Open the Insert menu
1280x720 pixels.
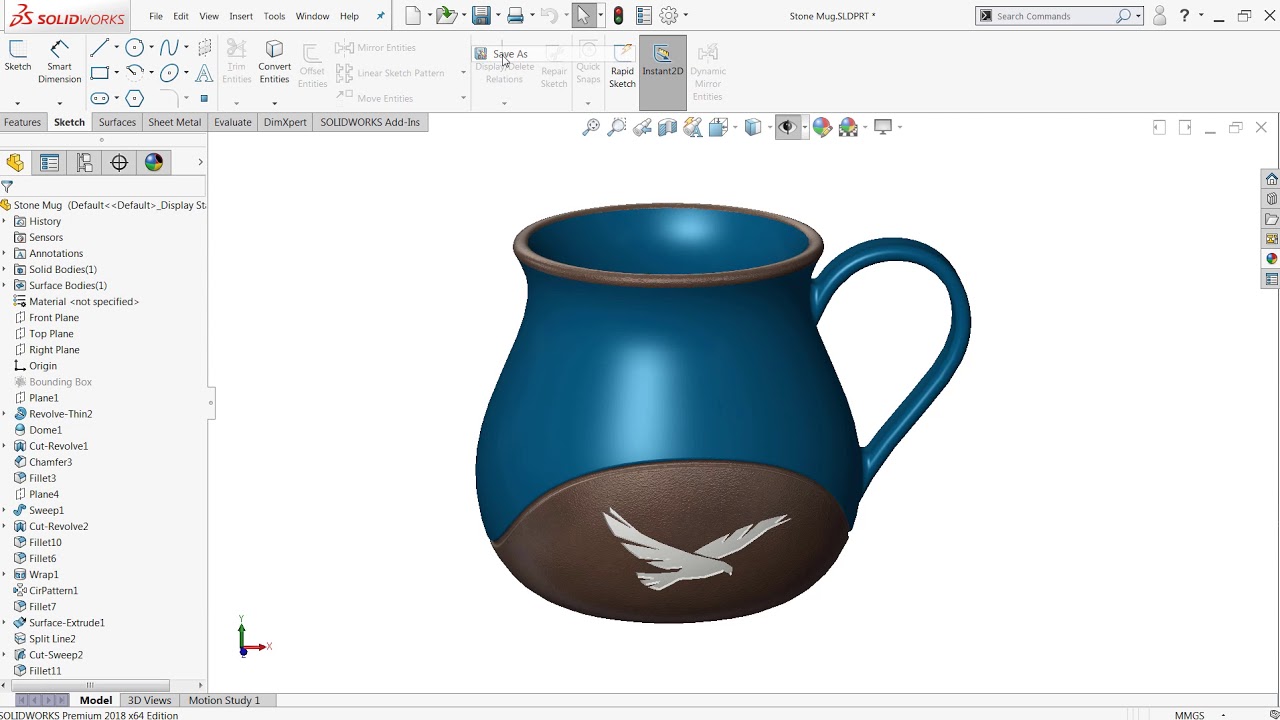(241, 16)
